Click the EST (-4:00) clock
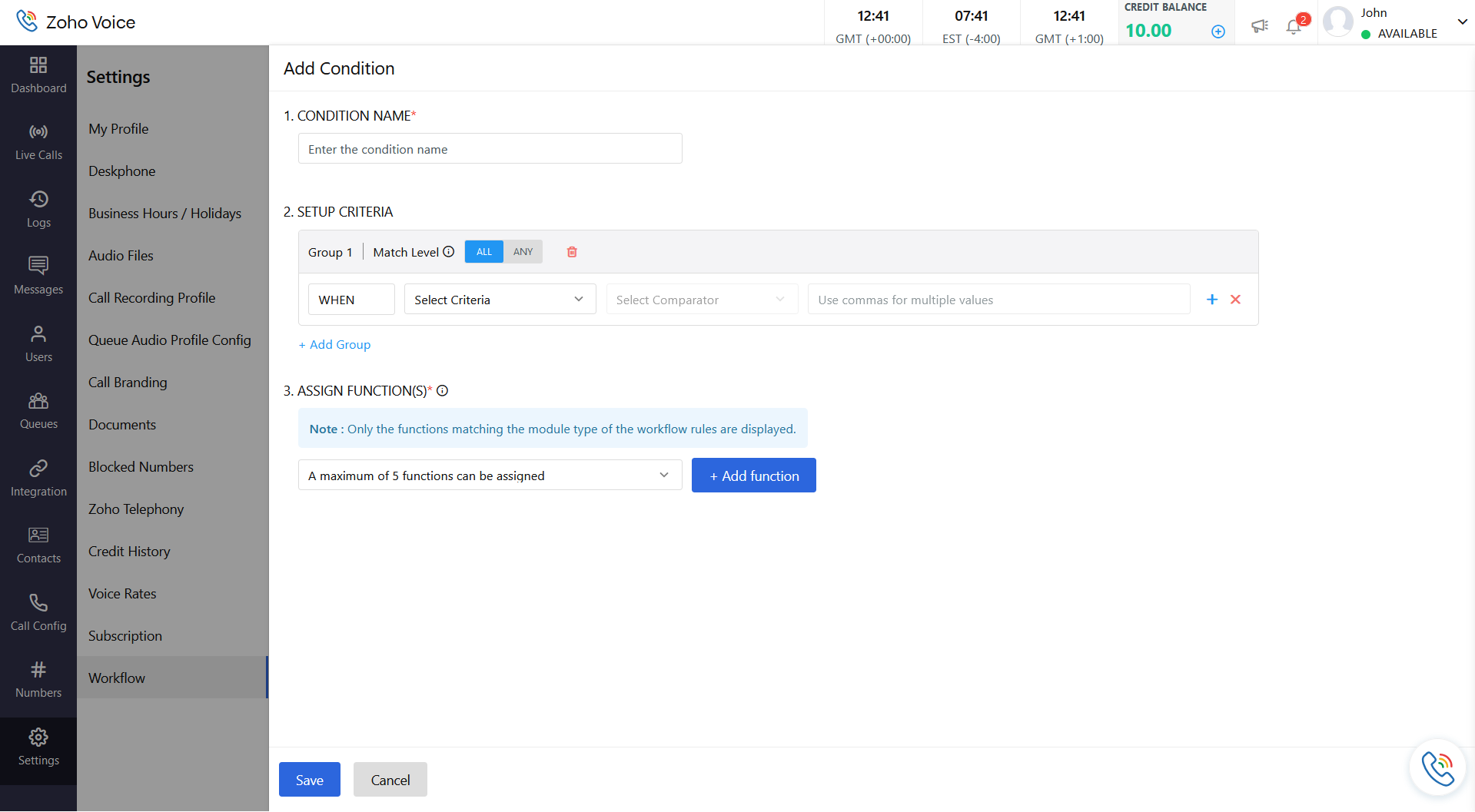 click(972, 27)
